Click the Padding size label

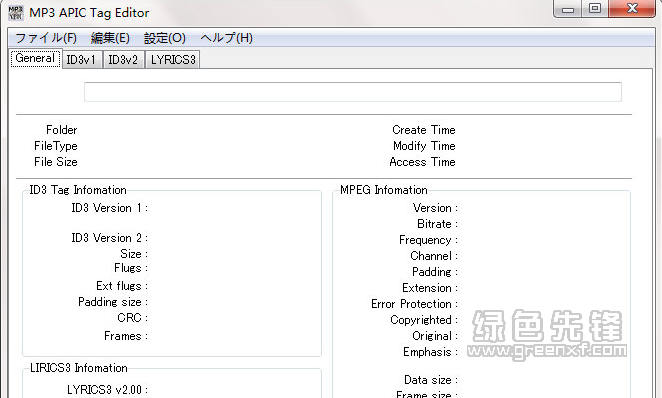pyautogui.click(x=113, y=302)
